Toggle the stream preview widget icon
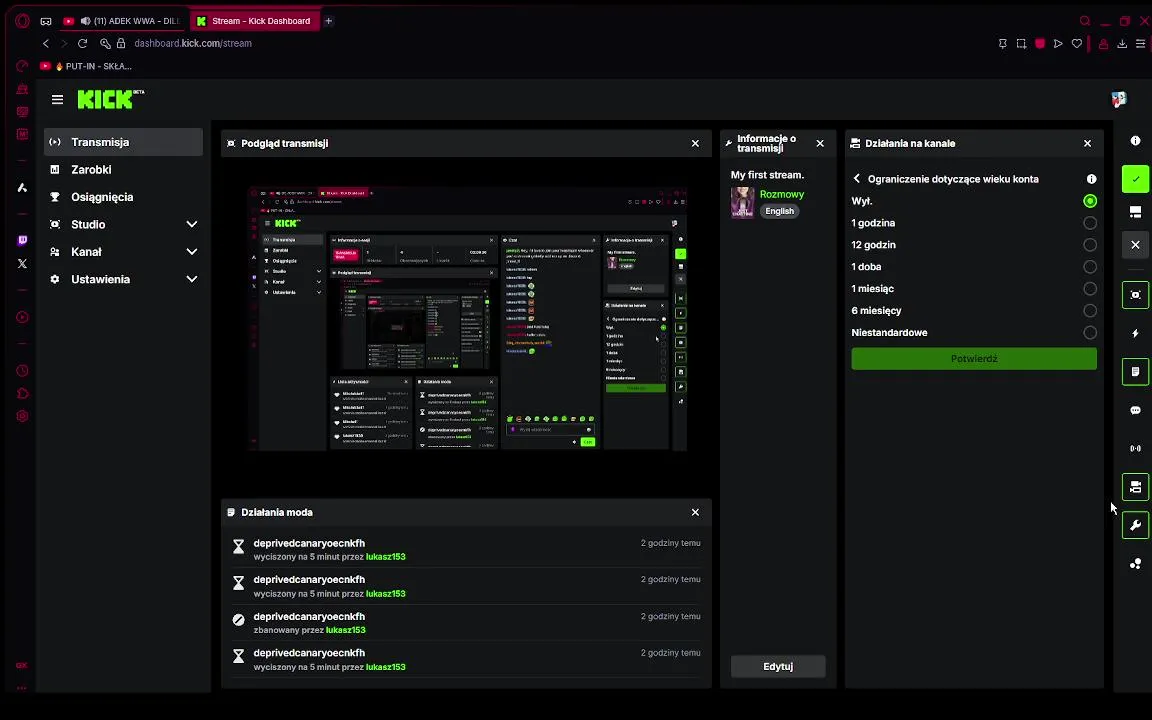This screenshot has width=1152, height=720. click(1135, 295)
